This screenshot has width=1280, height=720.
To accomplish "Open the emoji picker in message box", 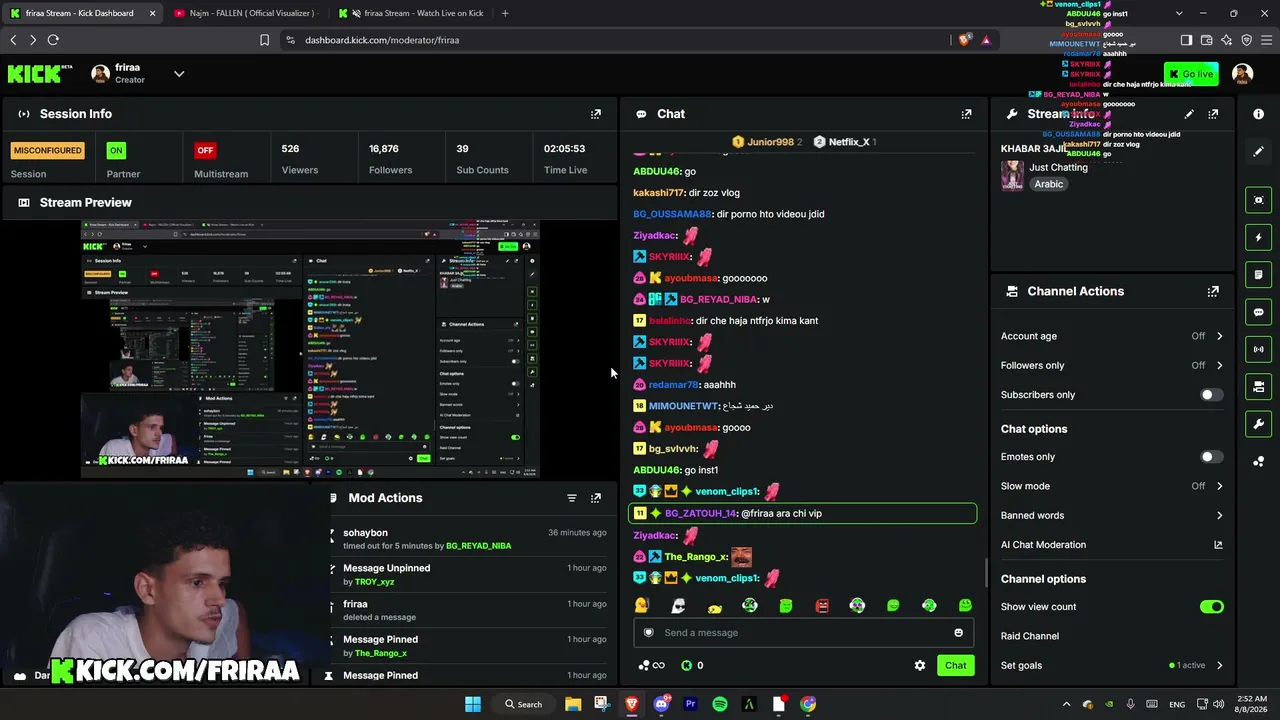I will (x=958, y=632).
